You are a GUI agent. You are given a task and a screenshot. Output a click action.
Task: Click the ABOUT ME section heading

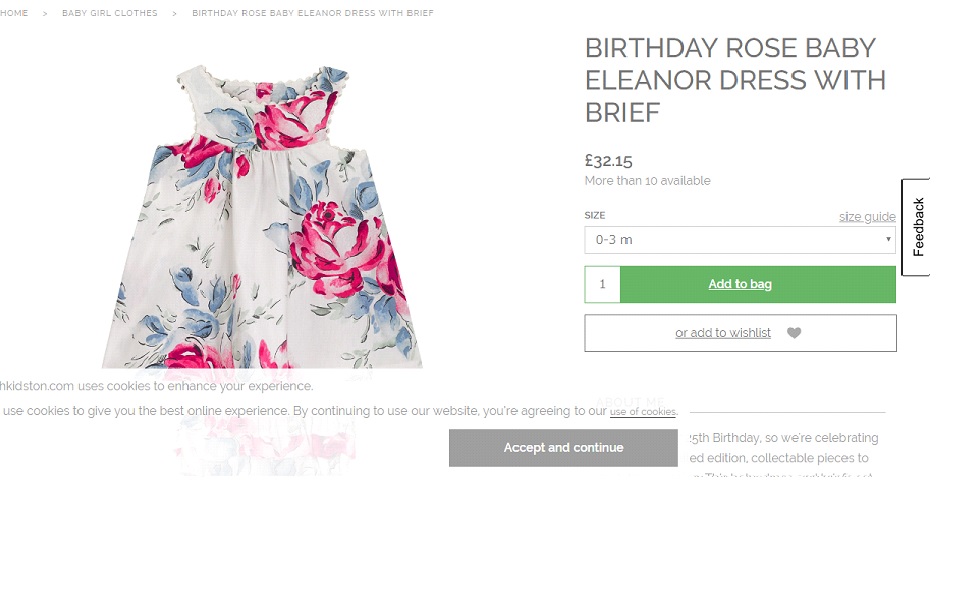coord(629,402)
